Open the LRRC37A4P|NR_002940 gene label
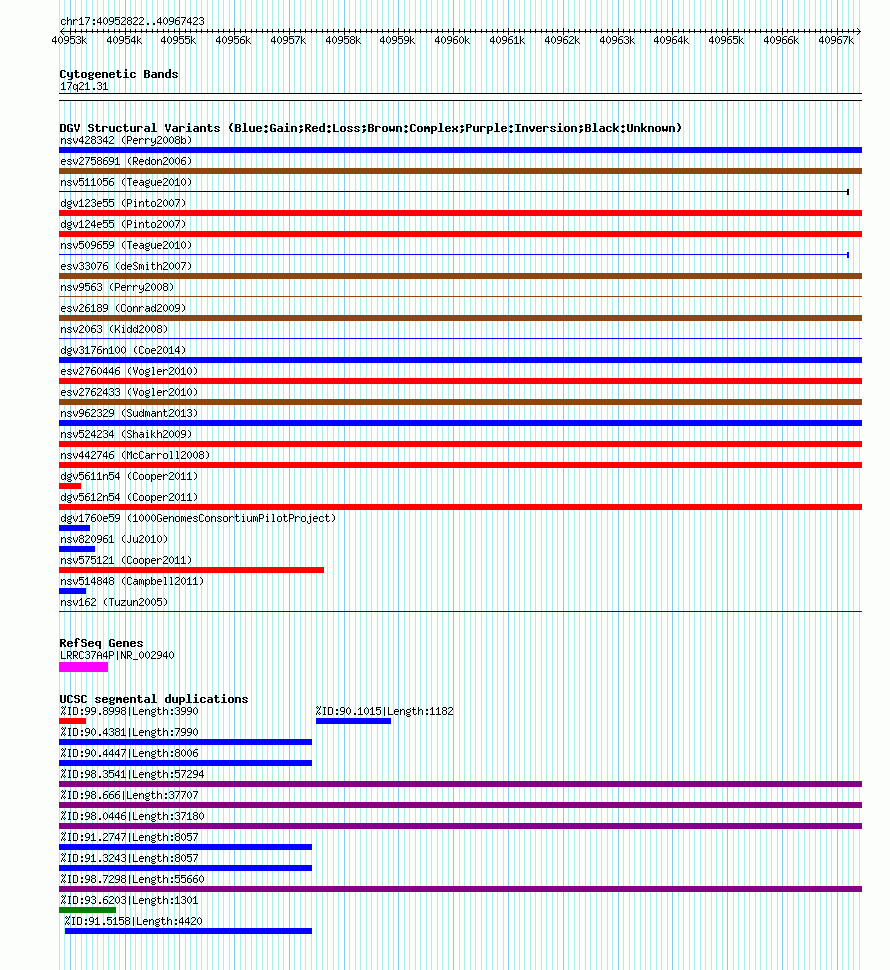The width and height of the screenshot is (890, 970). (117, 656)
